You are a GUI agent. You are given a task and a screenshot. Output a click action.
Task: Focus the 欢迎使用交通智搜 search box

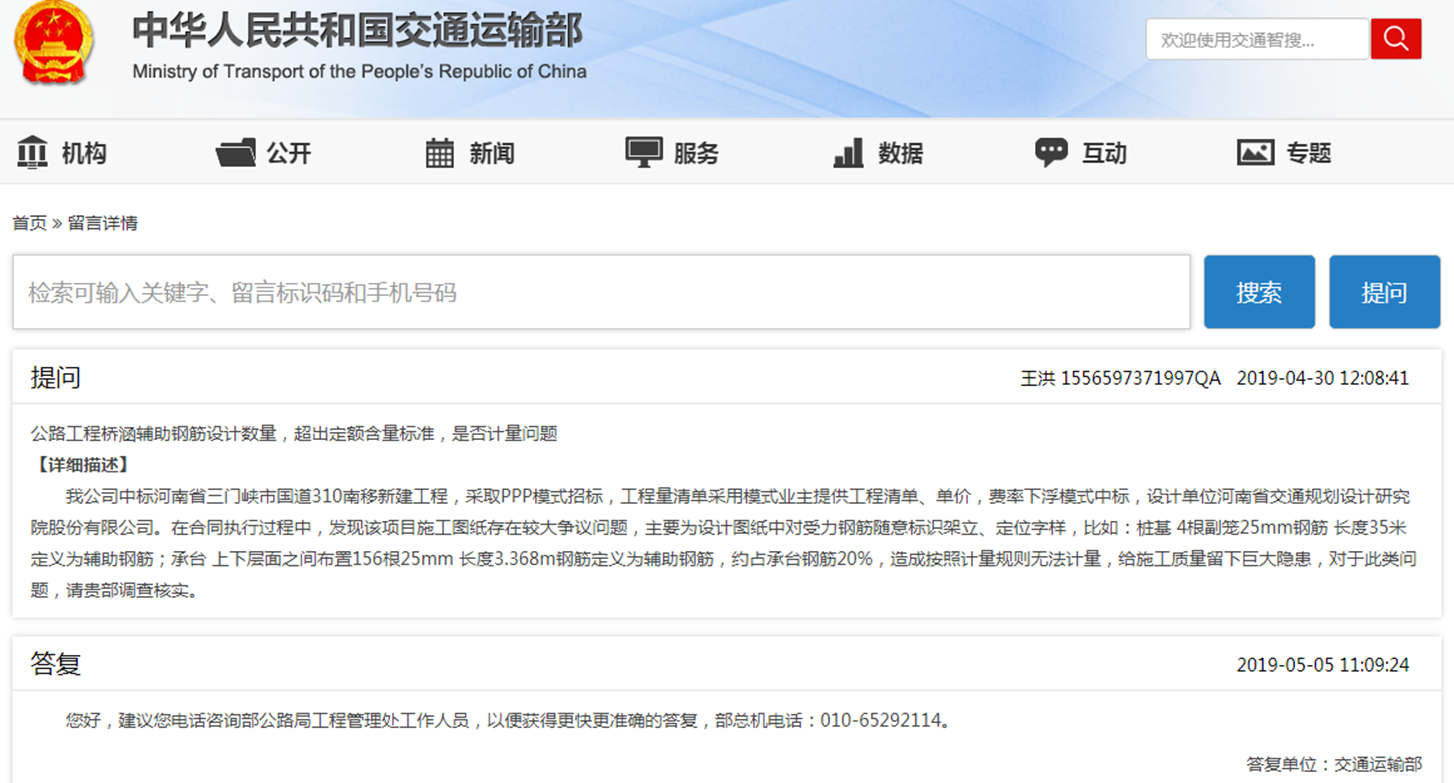[1257, 40]
